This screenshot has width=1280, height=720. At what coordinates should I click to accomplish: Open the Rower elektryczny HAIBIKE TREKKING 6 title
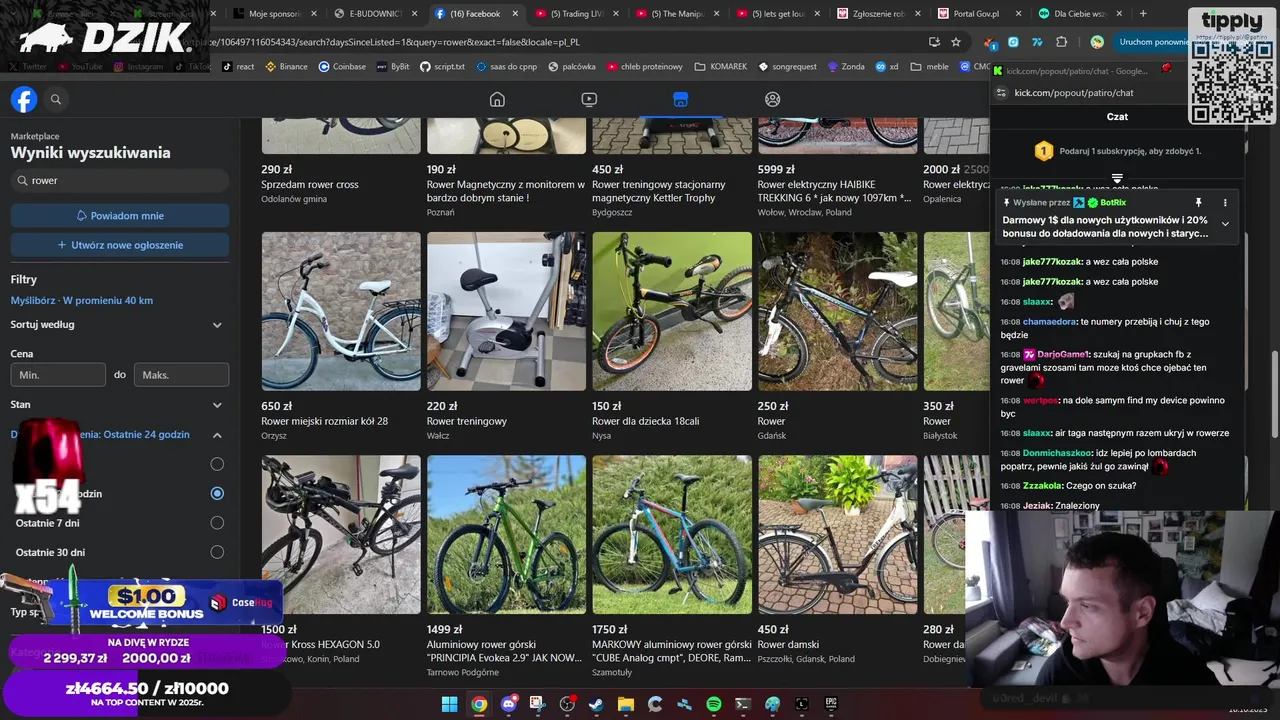click(x=835, y=191)
